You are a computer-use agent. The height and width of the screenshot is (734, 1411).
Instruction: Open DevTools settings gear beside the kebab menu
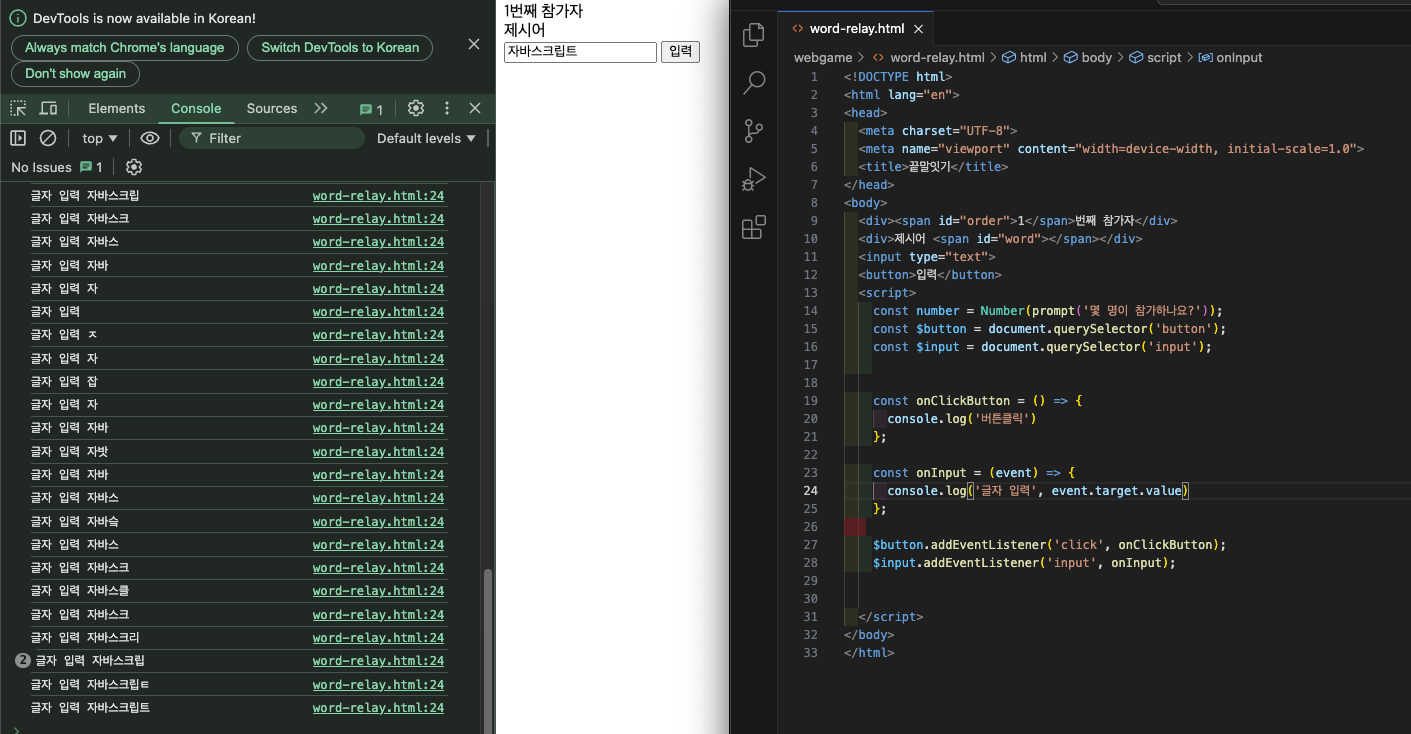(416, 108)
